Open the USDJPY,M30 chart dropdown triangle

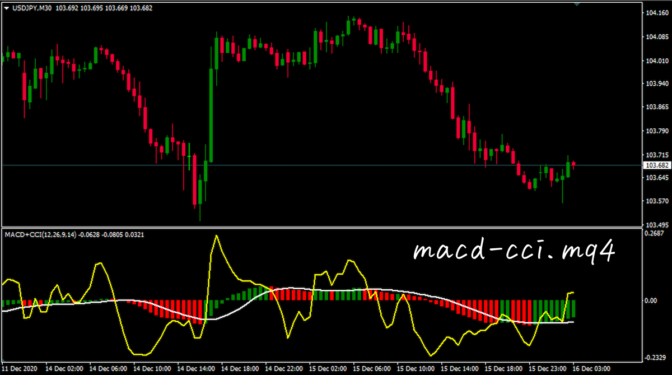pos(7,8)
